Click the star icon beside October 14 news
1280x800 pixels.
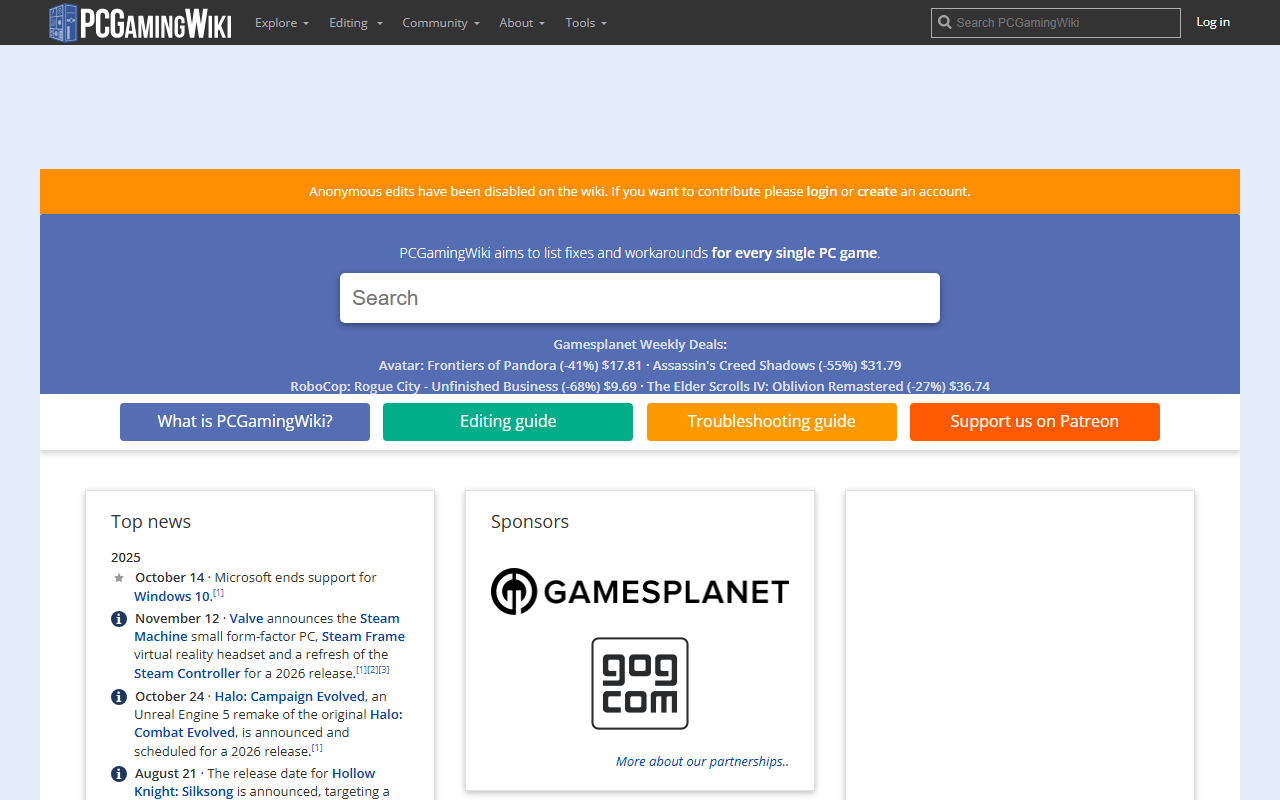pyautogui.click(x=119, y=578)
